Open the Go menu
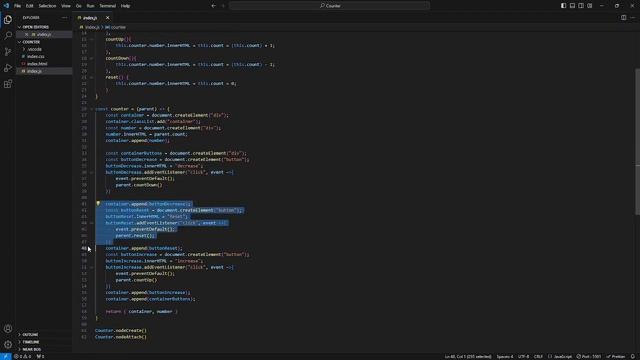This screenshot has height=360, width=640. 78,6
